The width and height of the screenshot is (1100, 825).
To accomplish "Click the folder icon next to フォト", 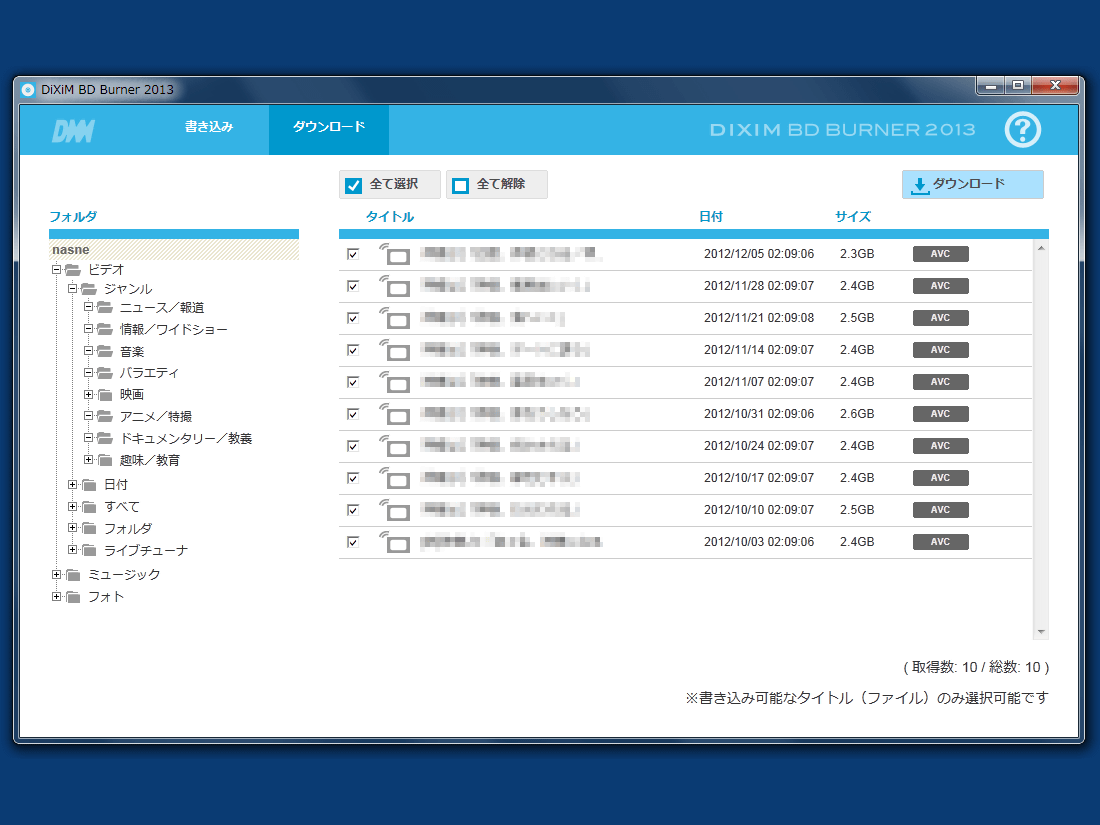I will pyautogui.click(x=73, y=597).
